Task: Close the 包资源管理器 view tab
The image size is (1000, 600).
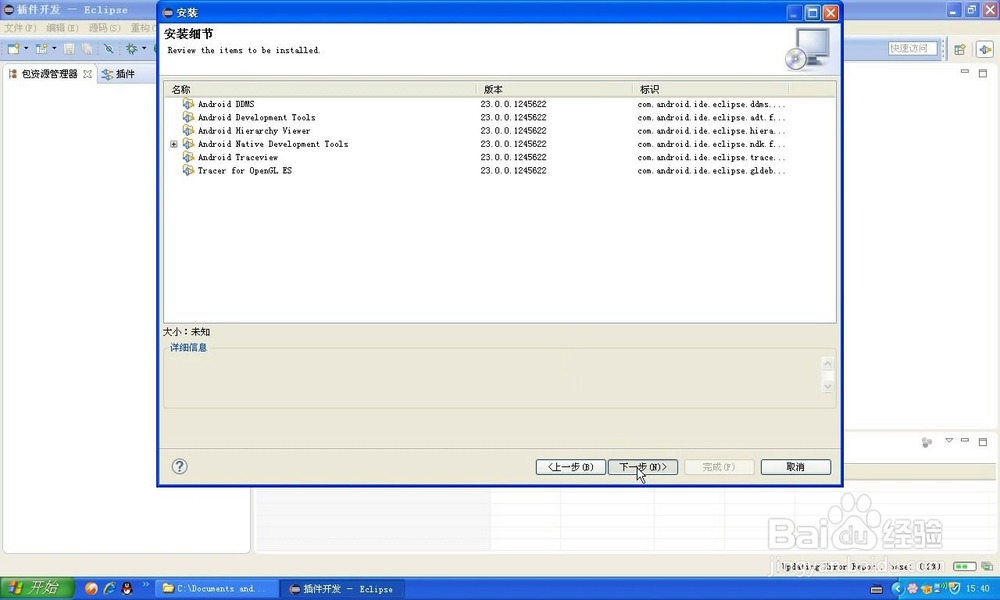Action: pos(87,74)
